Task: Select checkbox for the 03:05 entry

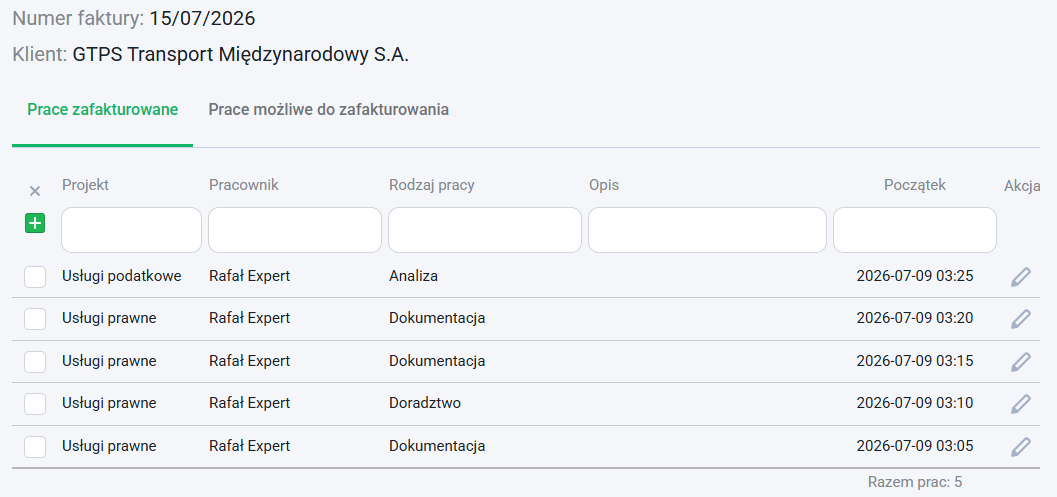Action: click(x=35, y=446)
